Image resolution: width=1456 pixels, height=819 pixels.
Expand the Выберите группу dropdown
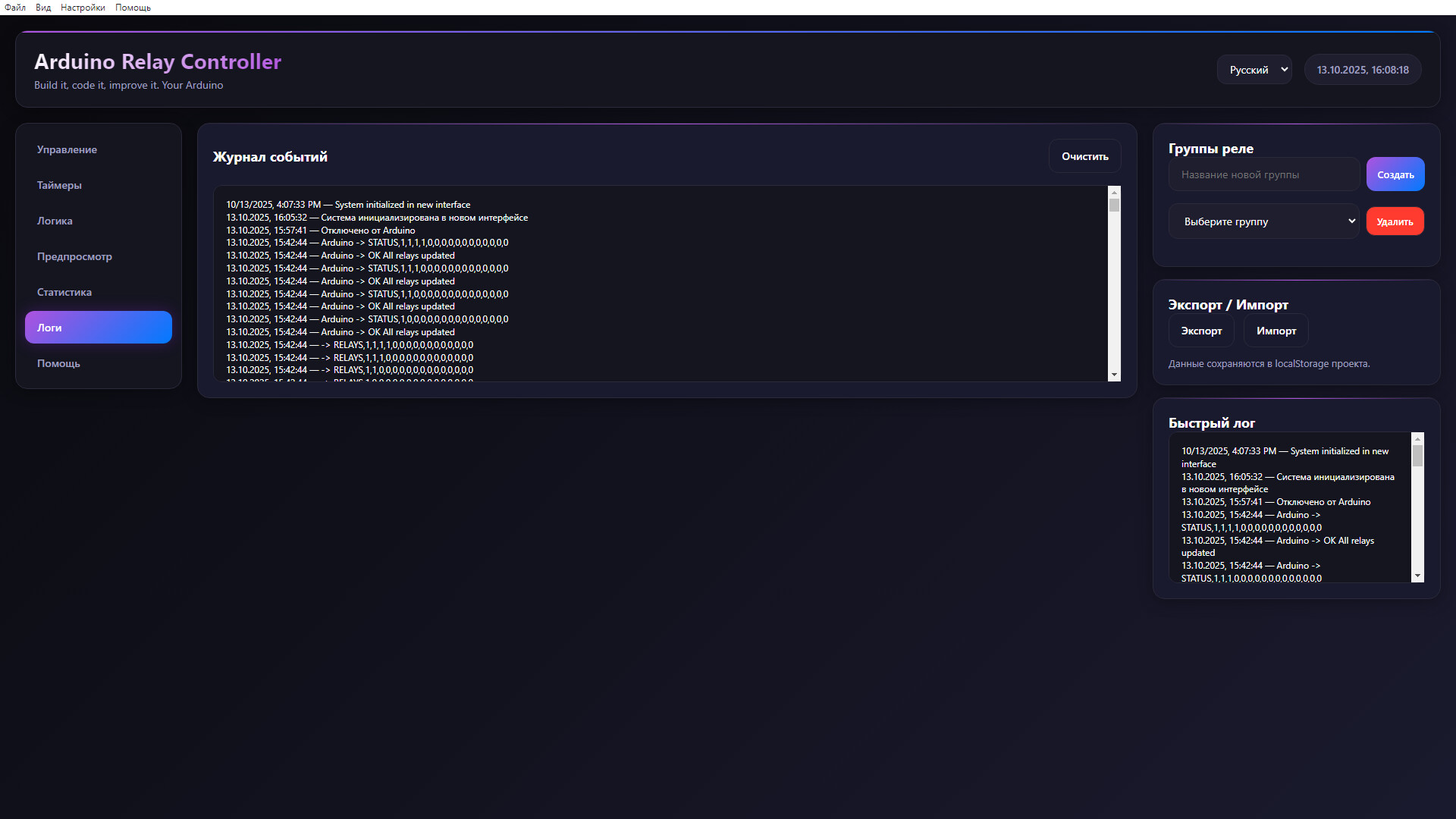click(x=1263, y=221)
